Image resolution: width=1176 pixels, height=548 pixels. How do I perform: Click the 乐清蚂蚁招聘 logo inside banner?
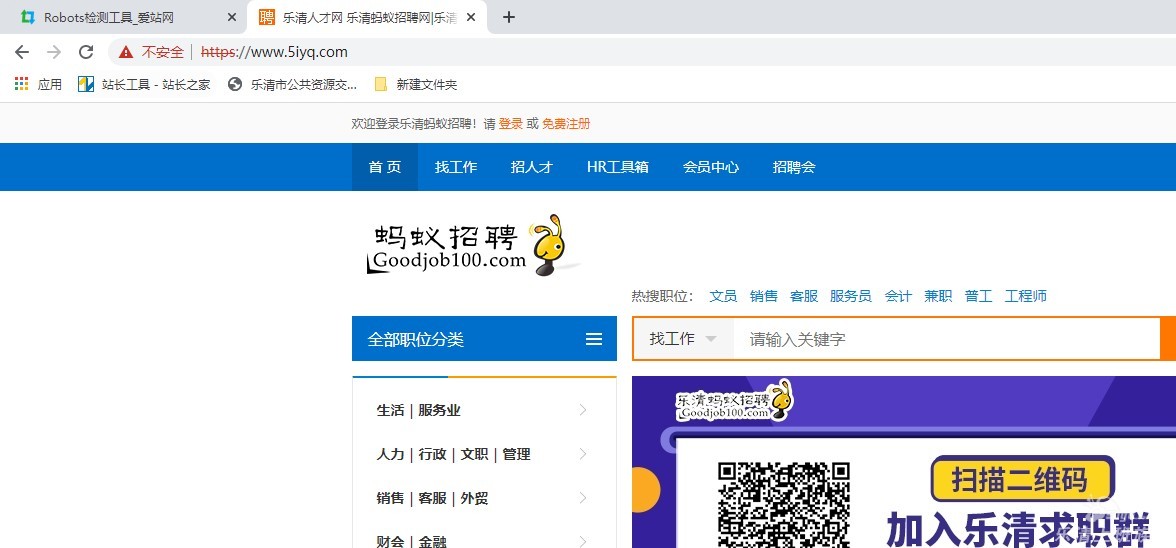(x=734, y=401)
